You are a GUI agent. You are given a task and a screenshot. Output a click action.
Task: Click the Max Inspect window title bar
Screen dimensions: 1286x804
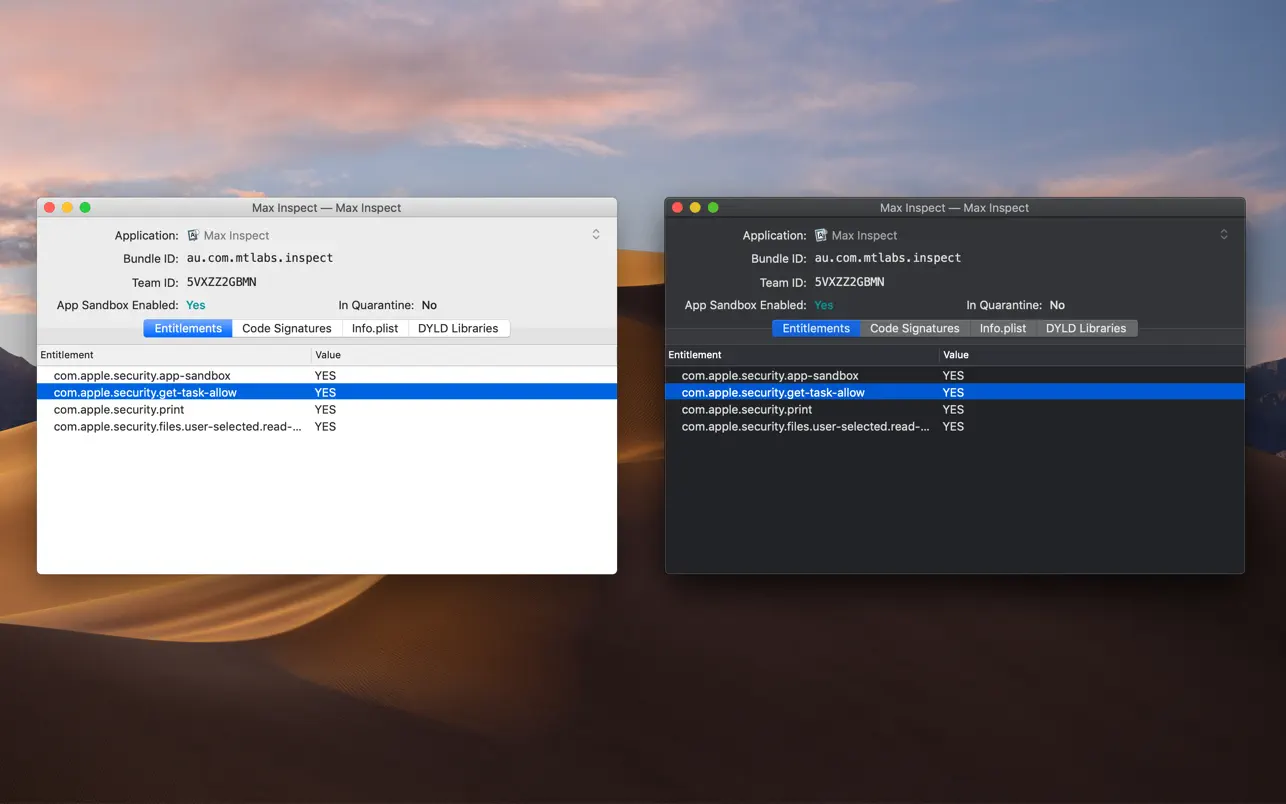click(326, 207)
